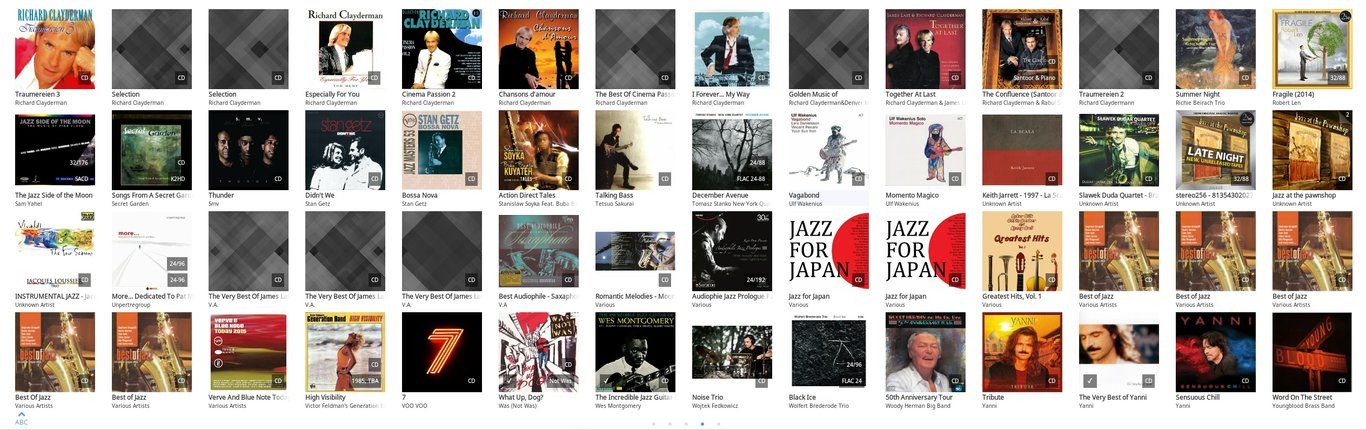Select the 7 album cover by VOO VOO

coord(442,352)
